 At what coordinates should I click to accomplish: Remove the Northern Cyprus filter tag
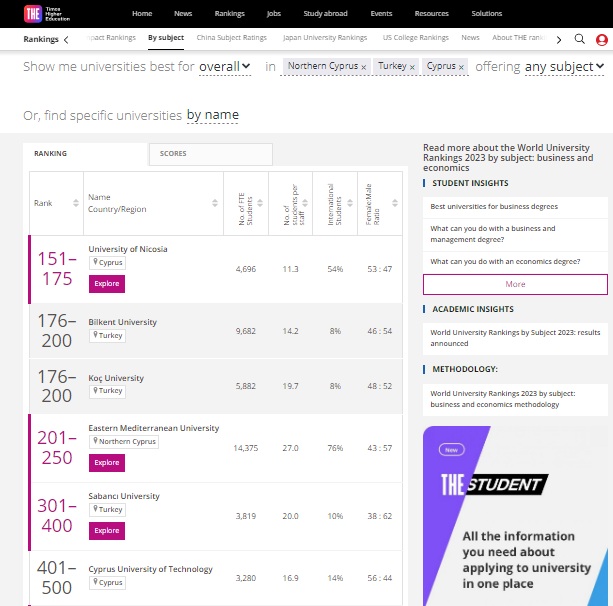tap(364, 67)
